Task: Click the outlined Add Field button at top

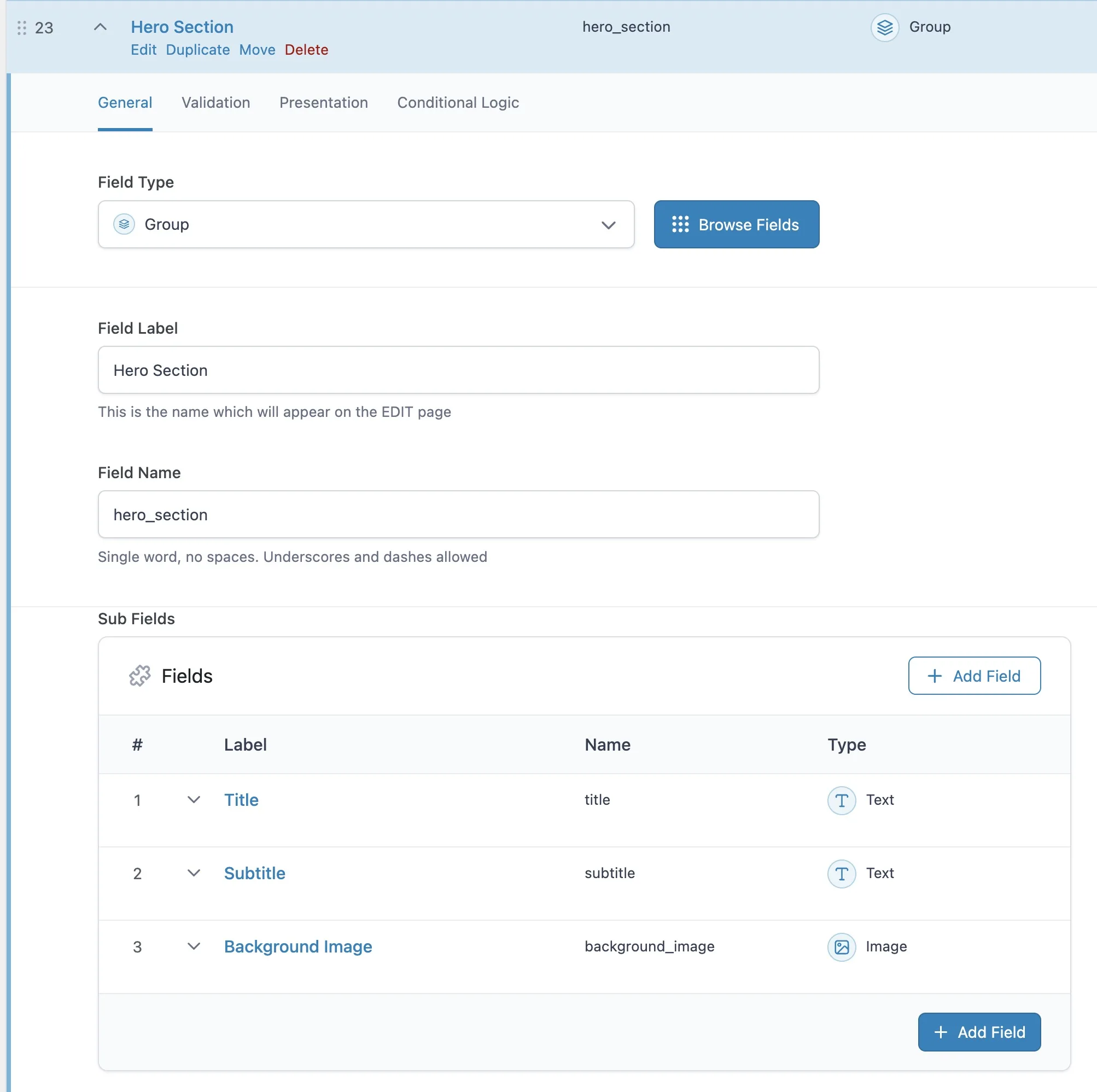Action: click(975, 676)
